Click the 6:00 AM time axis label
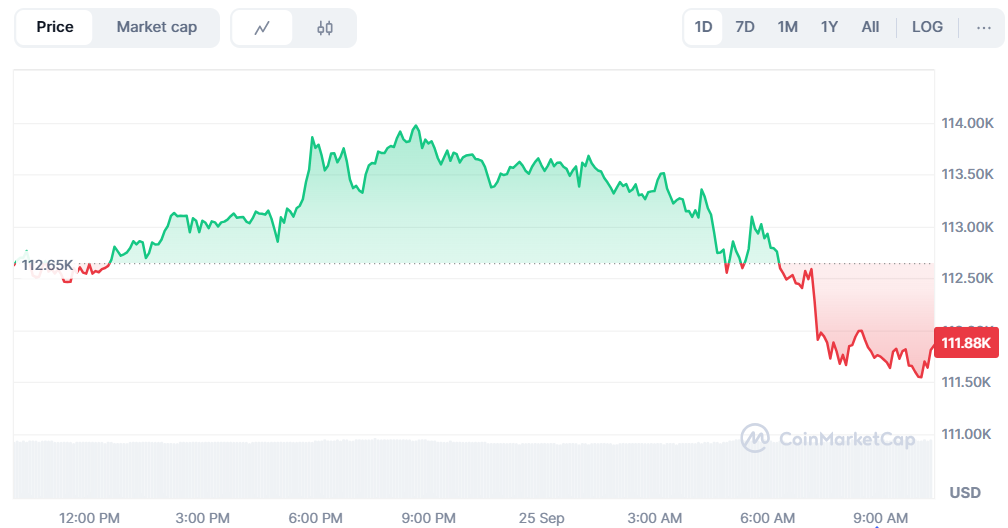 pos(767,517)
